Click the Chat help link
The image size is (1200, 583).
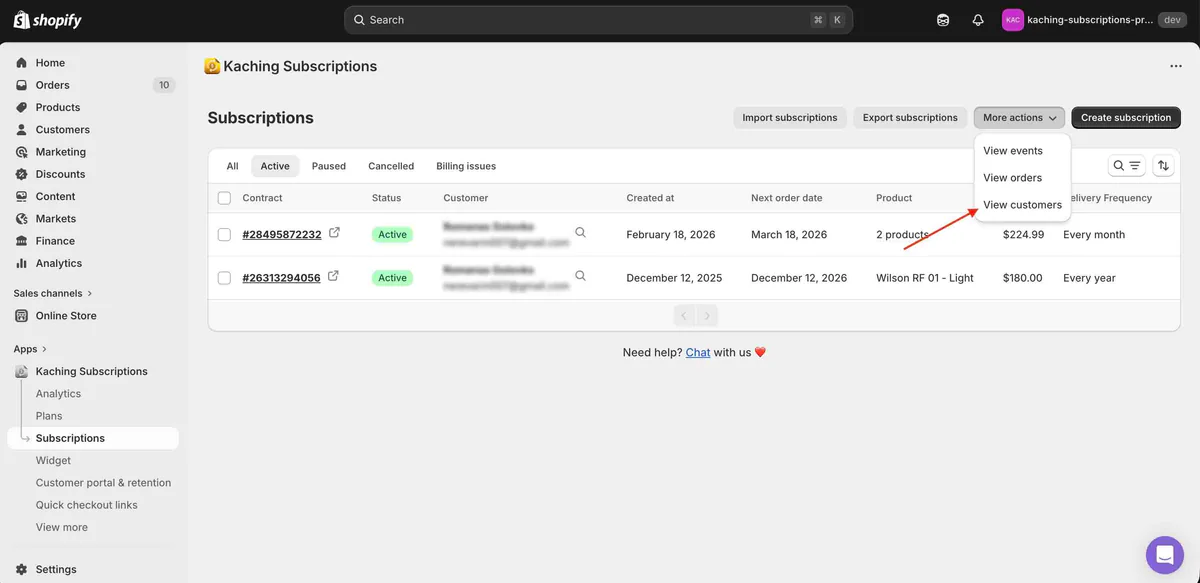[x=698, y=353]
